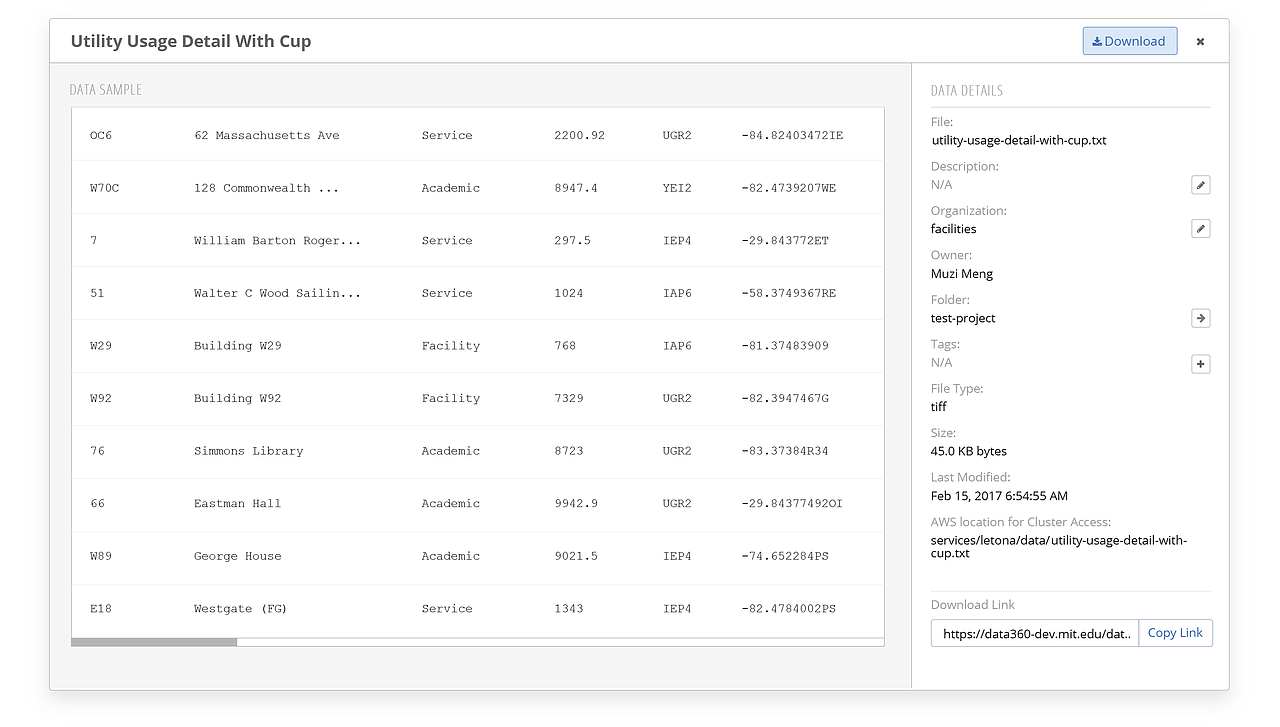
Task: Click value 8947.4
Action: pos(576,188)
